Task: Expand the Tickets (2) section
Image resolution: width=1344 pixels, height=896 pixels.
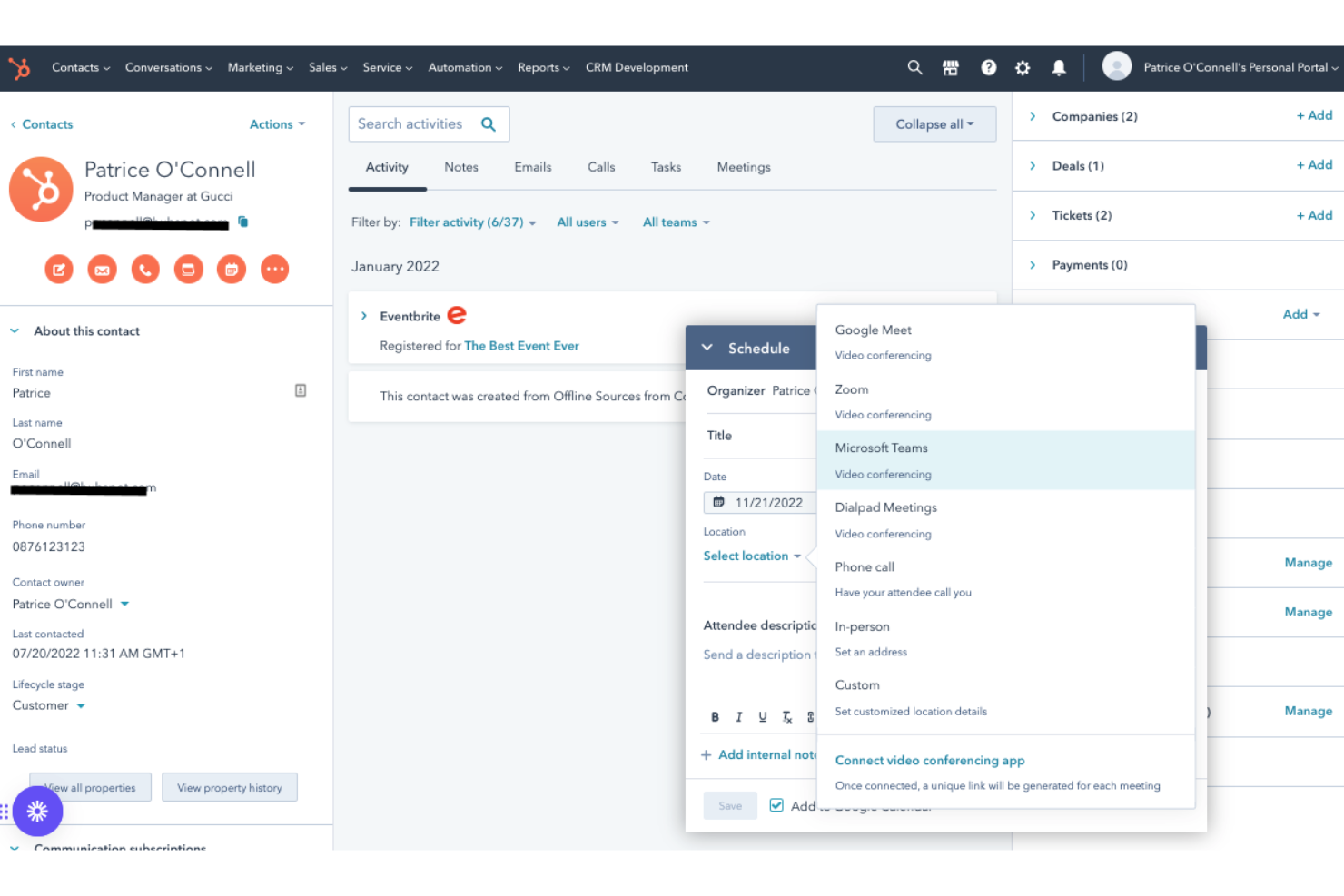Action: 1033,215
